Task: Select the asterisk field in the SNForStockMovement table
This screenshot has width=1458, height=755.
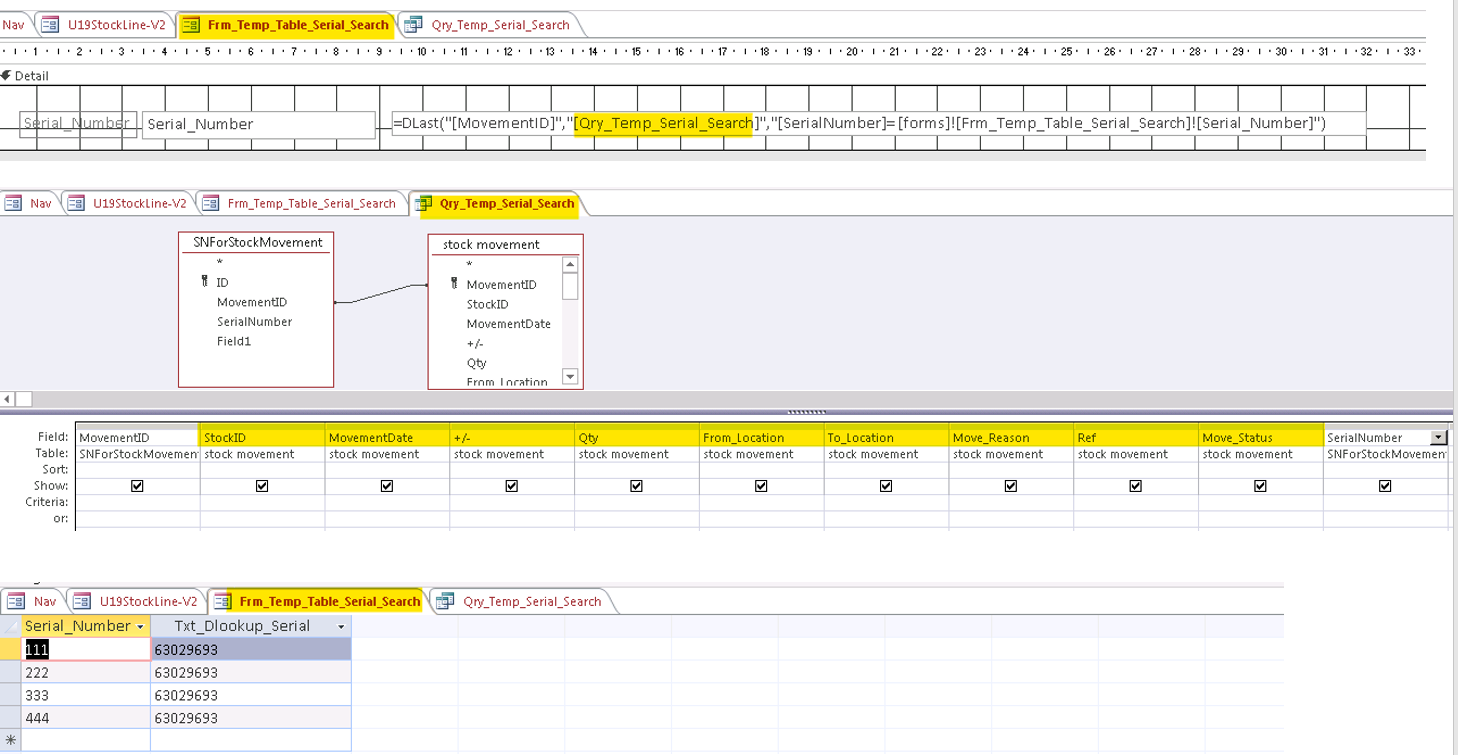Action: tap(220, 263)
